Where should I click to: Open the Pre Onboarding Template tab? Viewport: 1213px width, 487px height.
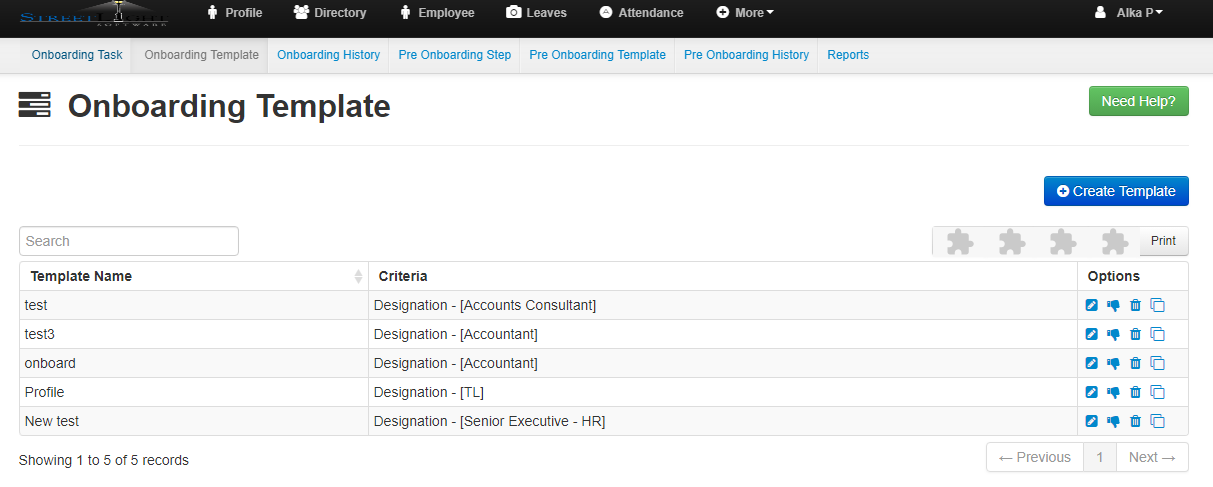click(597, 55)
